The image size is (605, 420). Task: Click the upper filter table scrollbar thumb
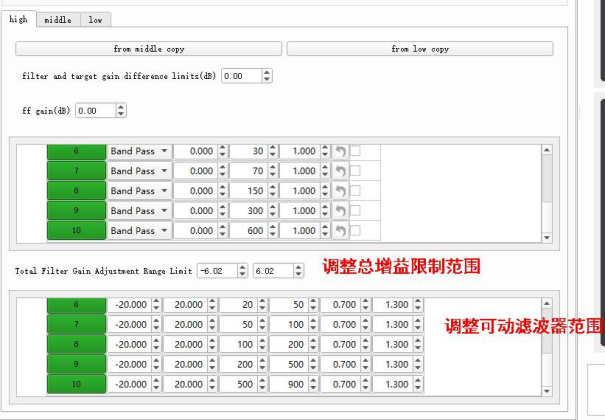coord(547,178)
